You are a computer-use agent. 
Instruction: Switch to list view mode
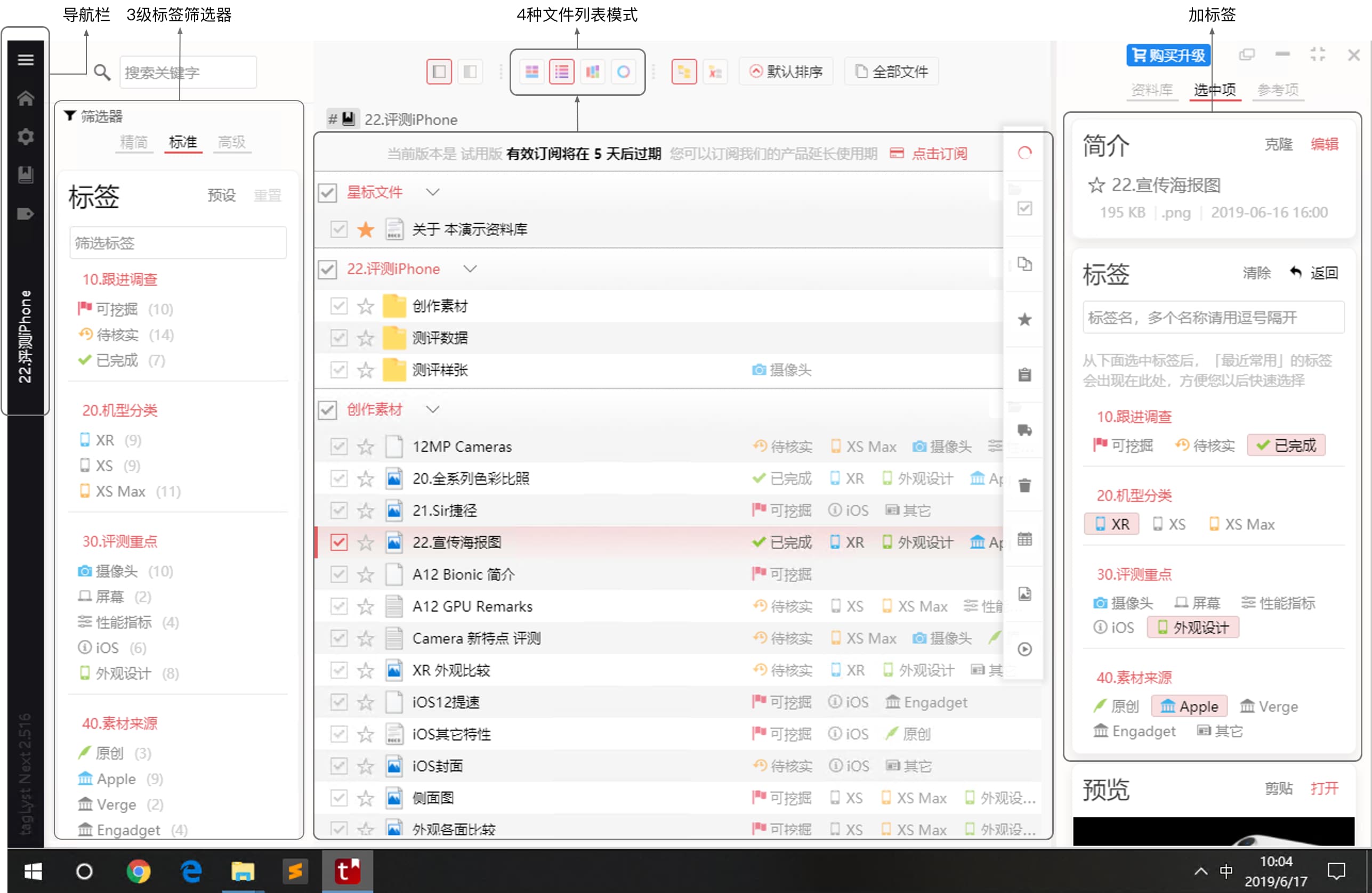[x=560, y=70]
